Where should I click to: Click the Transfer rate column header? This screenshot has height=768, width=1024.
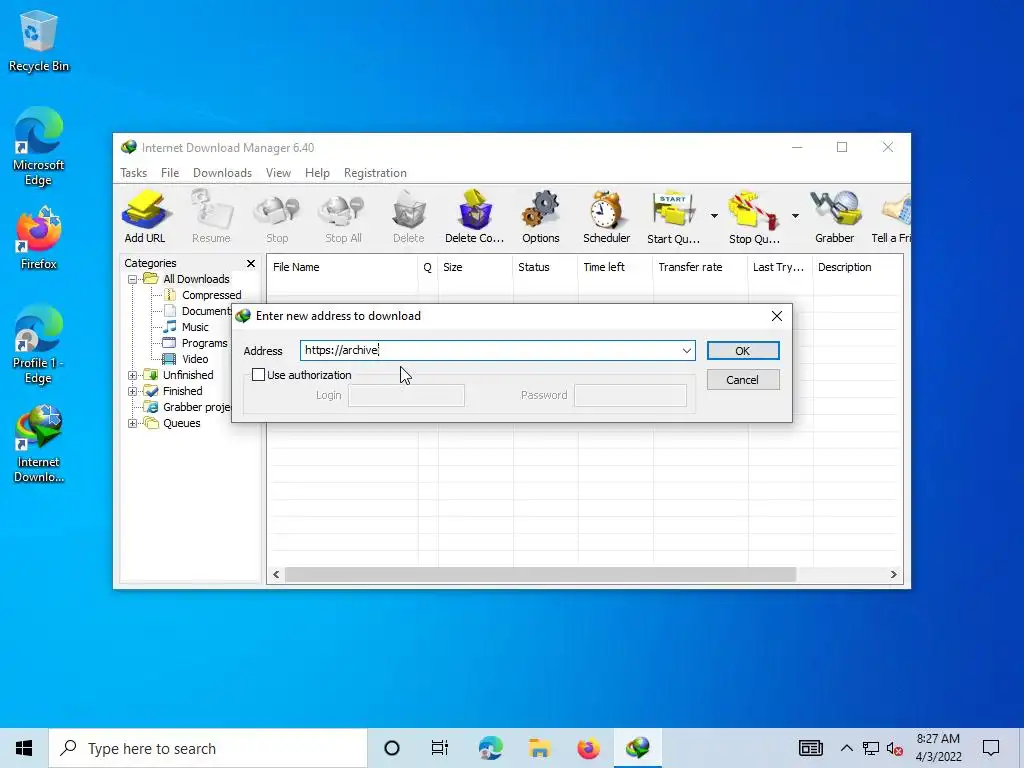pyautogui.click(x=700, y=267)
